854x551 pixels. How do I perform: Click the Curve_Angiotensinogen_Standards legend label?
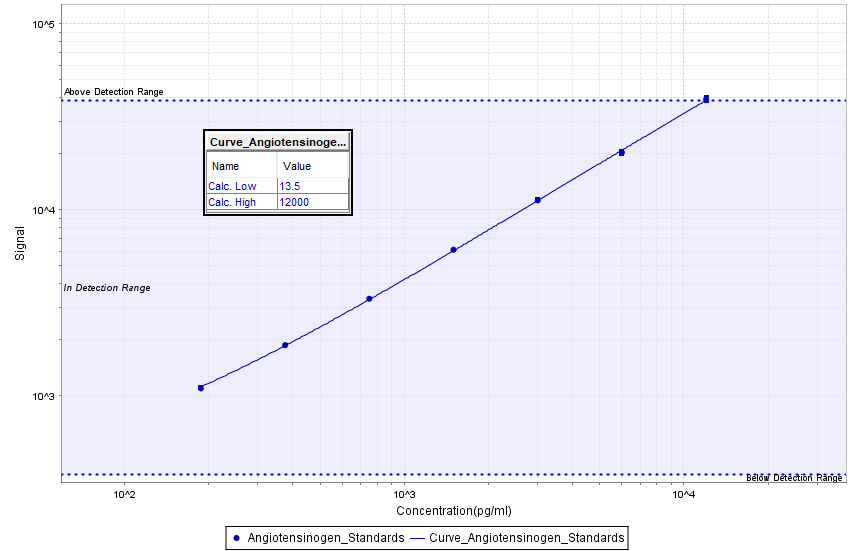(x=527, y=538)
